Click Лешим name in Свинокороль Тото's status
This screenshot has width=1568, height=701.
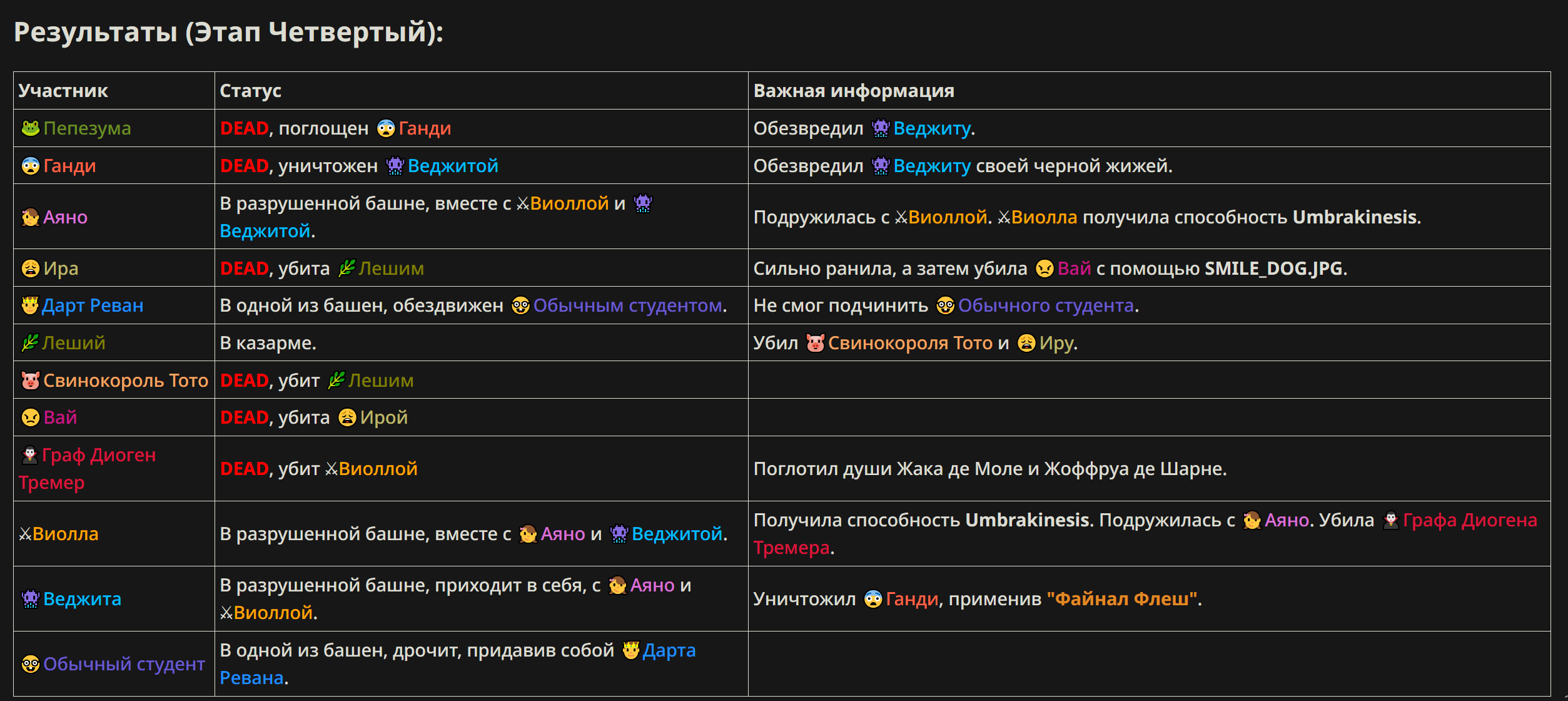[381, 381]
